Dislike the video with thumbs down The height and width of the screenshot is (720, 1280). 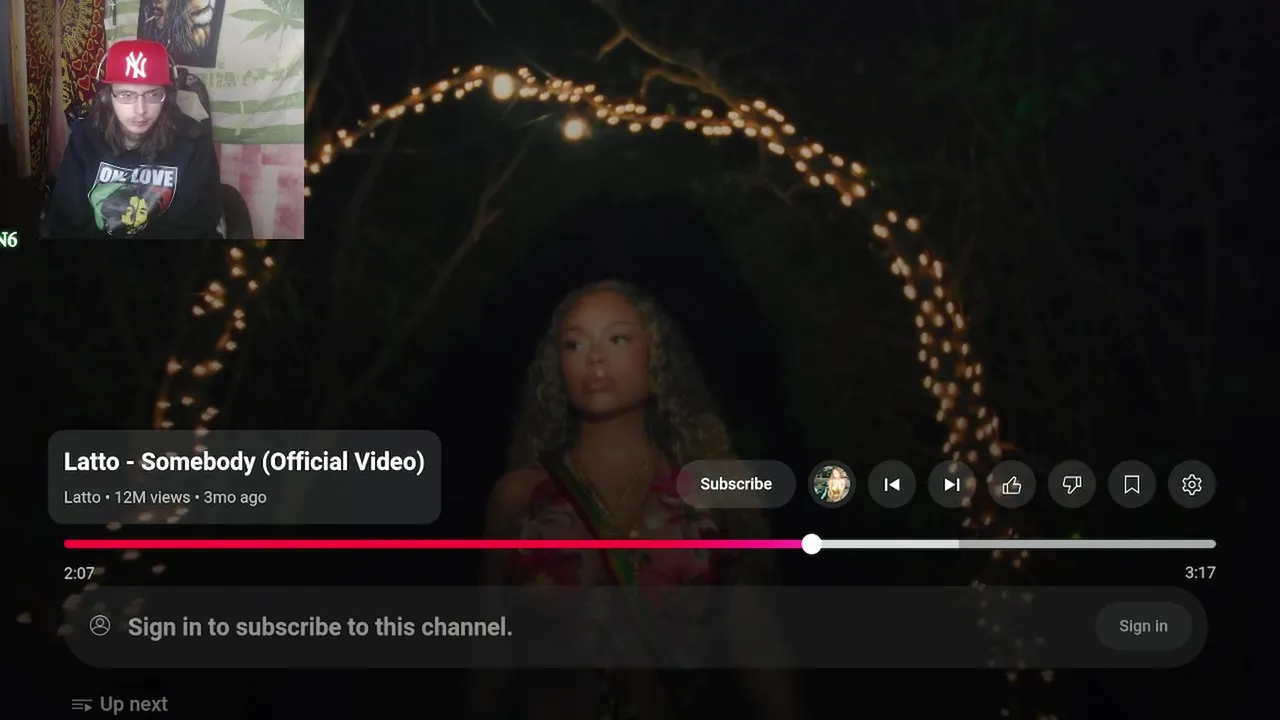(1072, 484)
